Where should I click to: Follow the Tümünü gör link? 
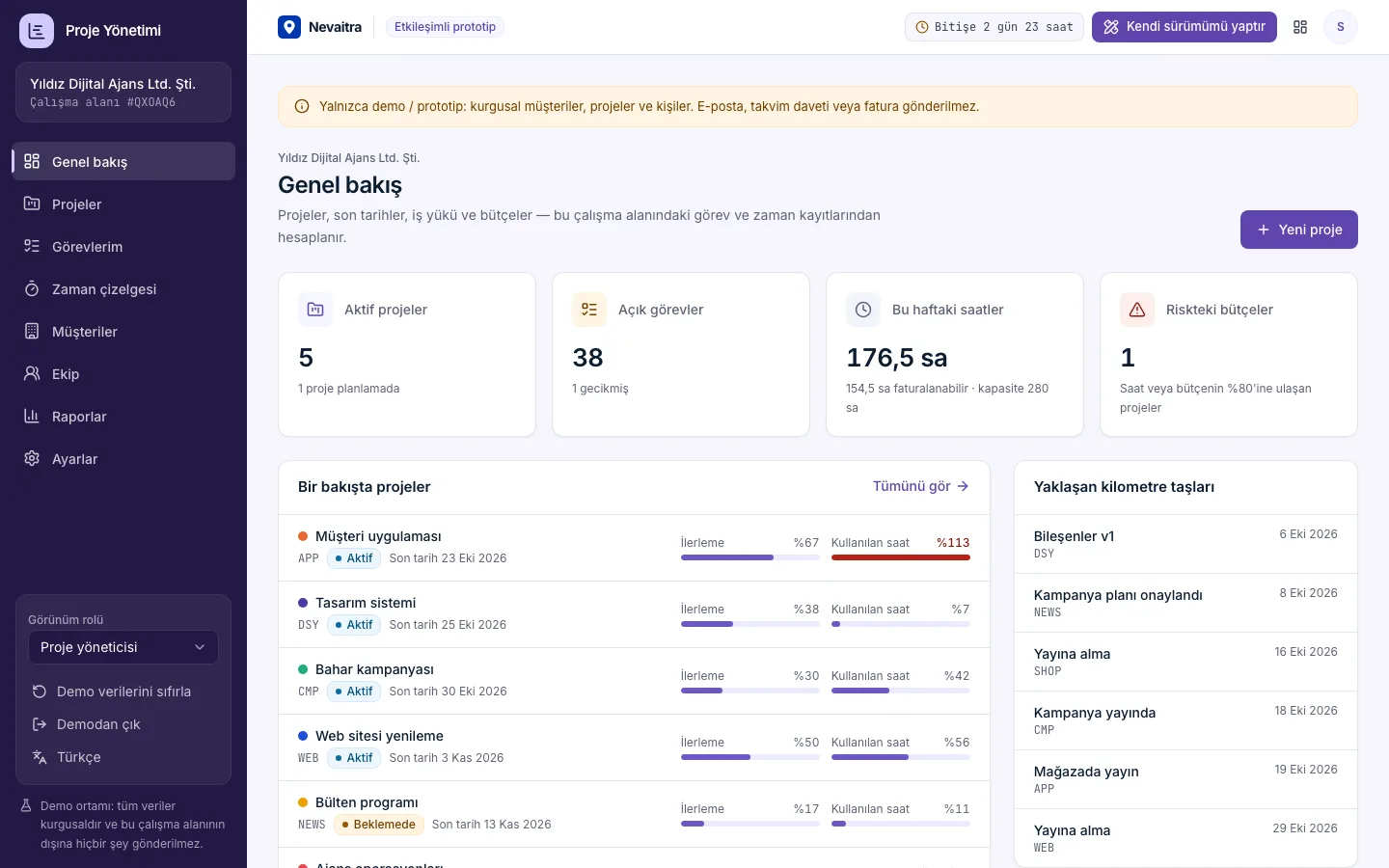click(920, 486)
